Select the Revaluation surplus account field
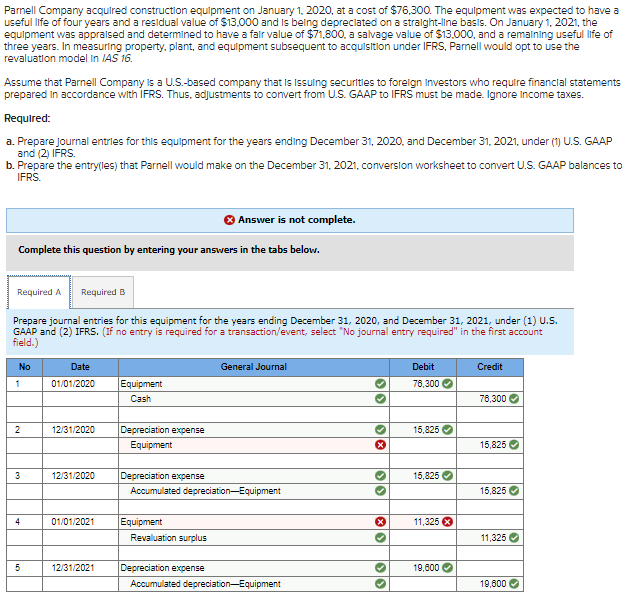Image resolution: width=630 pixels, height=598 pixels. click(254, 538)
